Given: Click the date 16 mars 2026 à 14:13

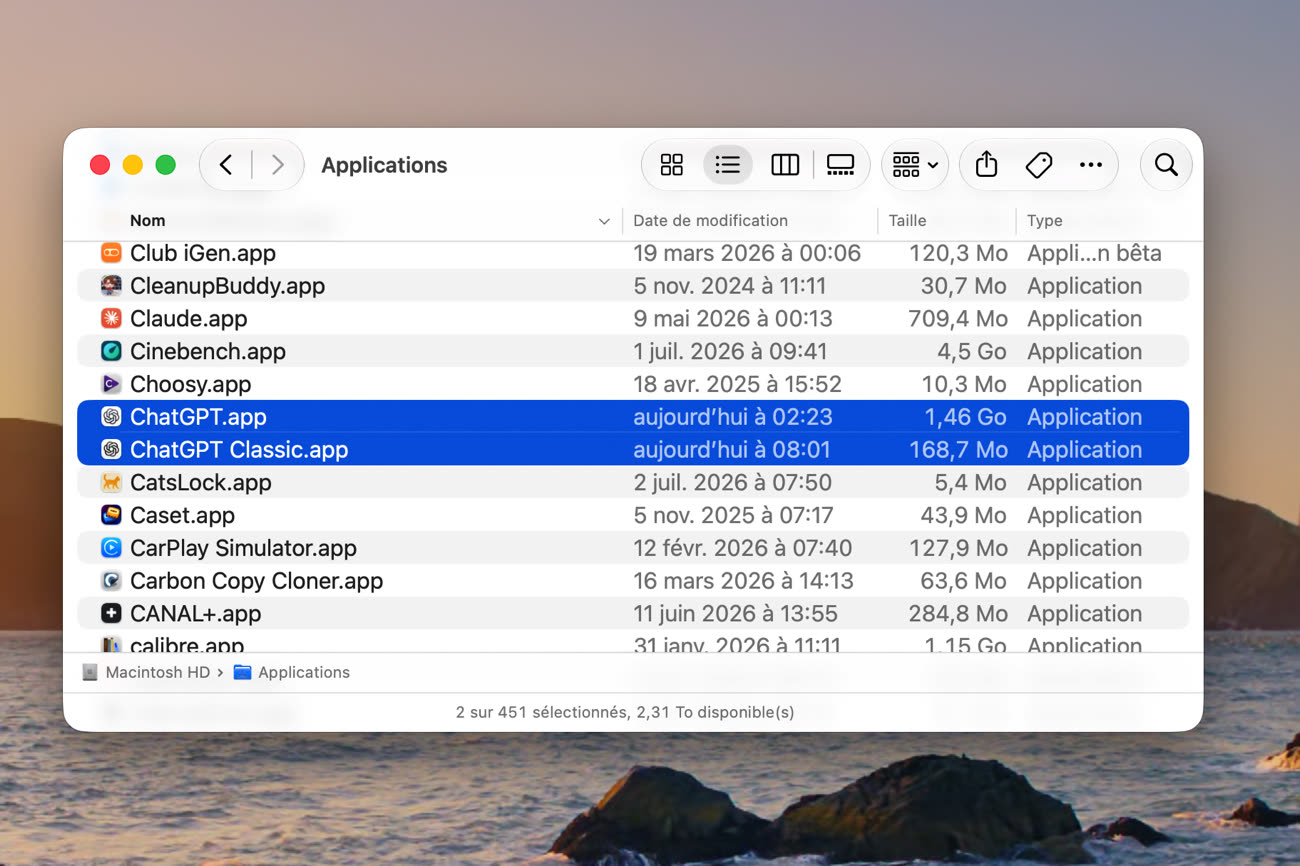Looking at the screenshot, I should tap(744, 581).
